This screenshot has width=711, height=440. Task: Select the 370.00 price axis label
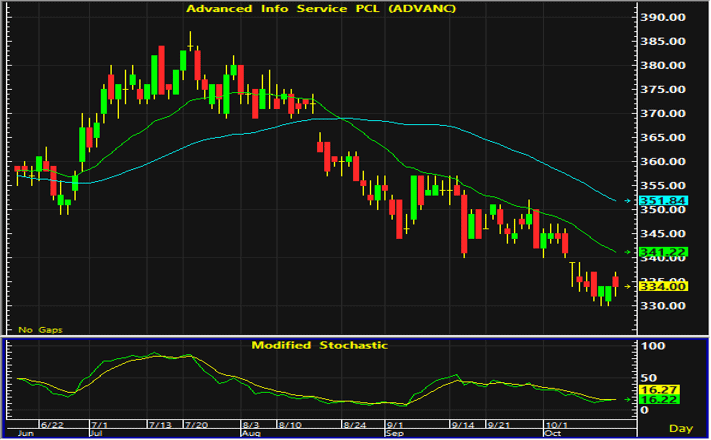coord(662,113)
